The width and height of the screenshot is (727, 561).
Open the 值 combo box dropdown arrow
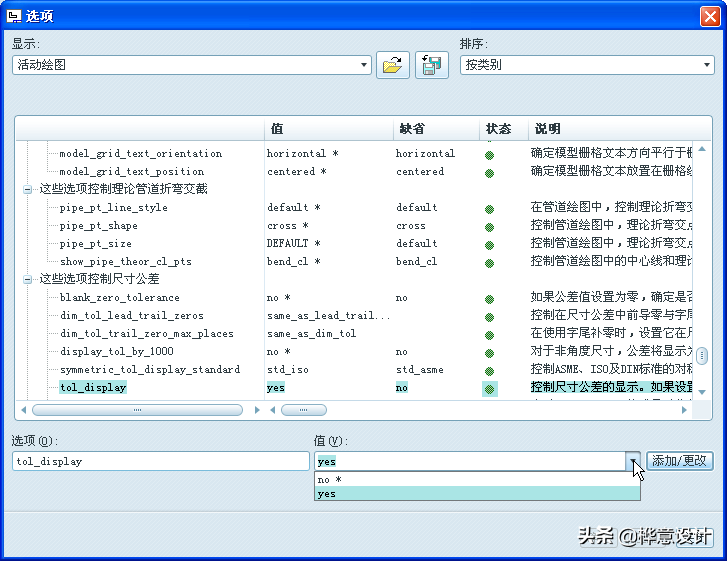[633, 461]
